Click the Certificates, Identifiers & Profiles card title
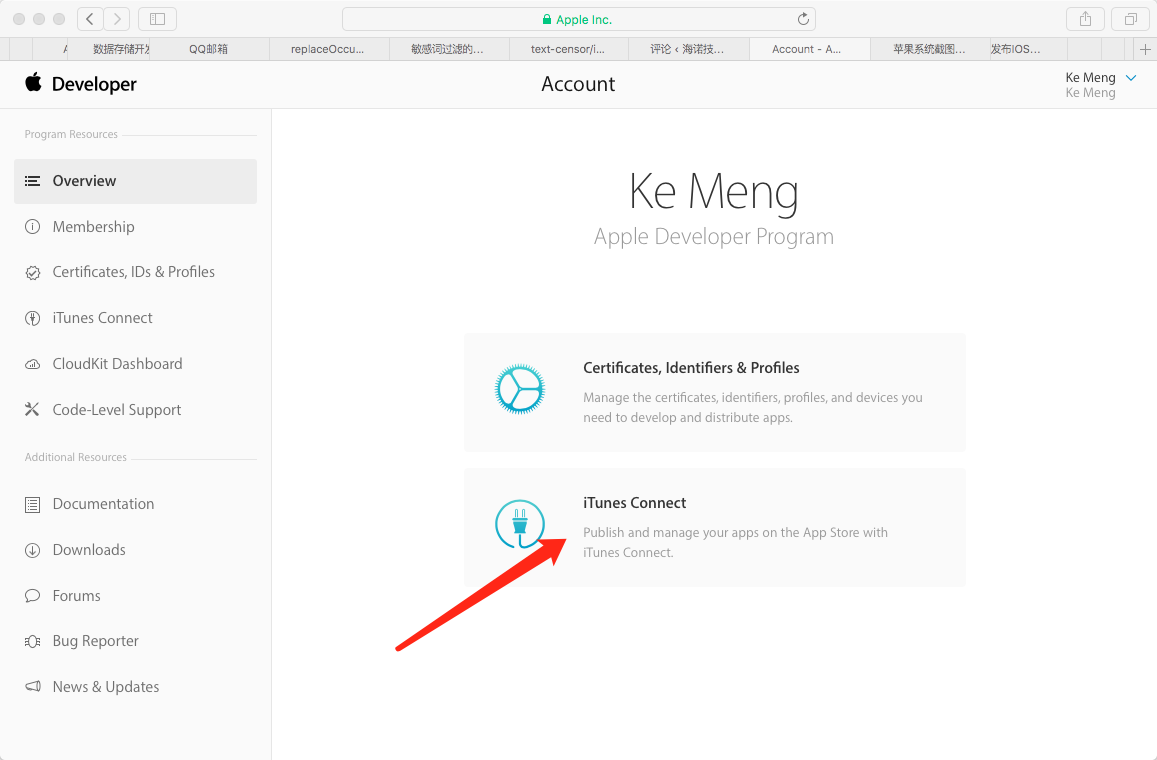The image size is (1157, 760). pos(691,367)
